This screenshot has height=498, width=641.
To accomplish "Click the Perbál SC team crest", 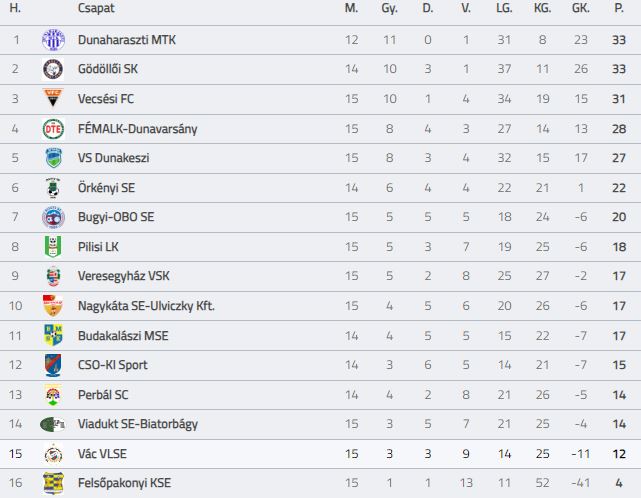I will click(54, 395).
